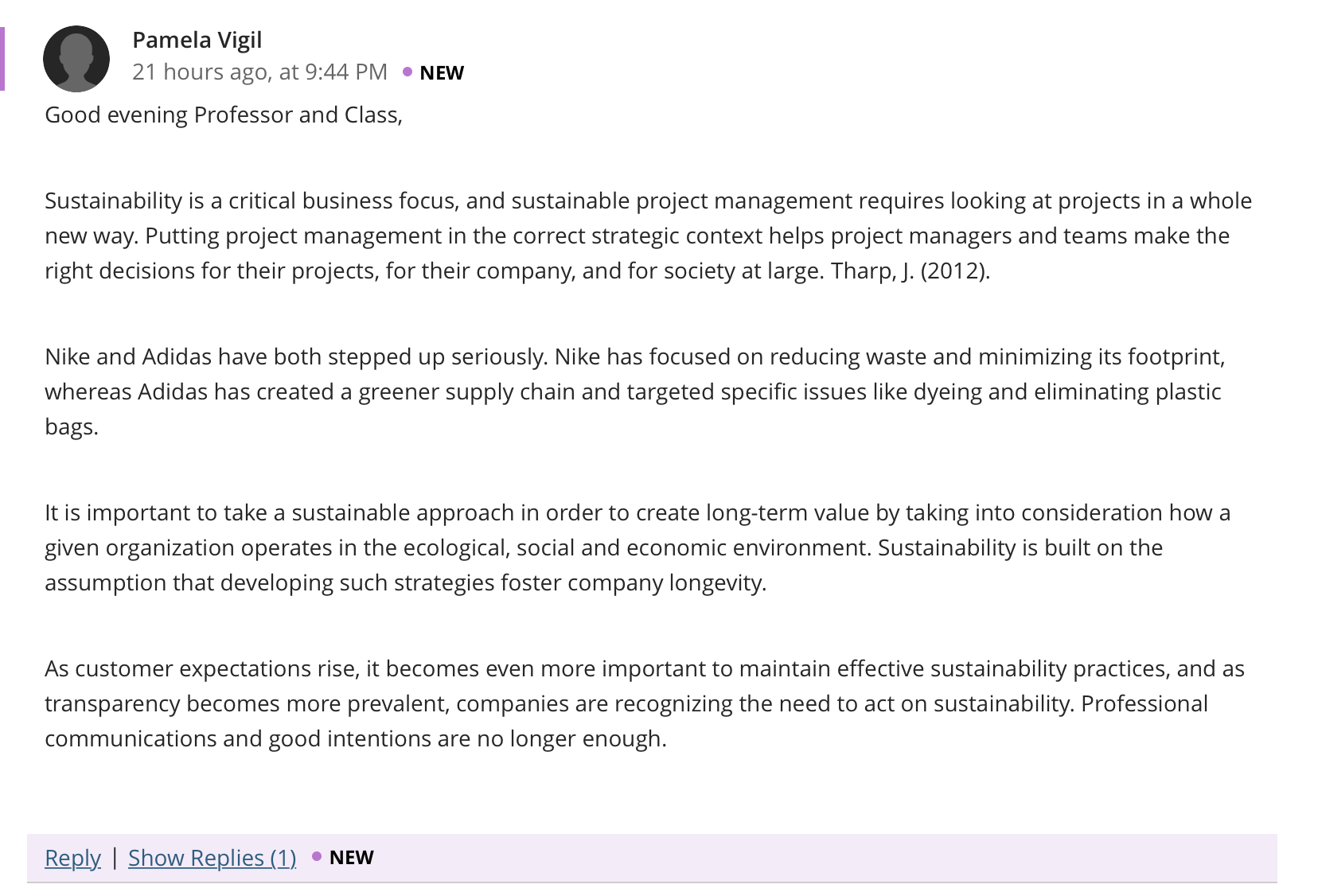Click the paragraph starting Nike and Adidas
Image resolution: width=1318 pixels, height=896 pixels.
(635, 392)
